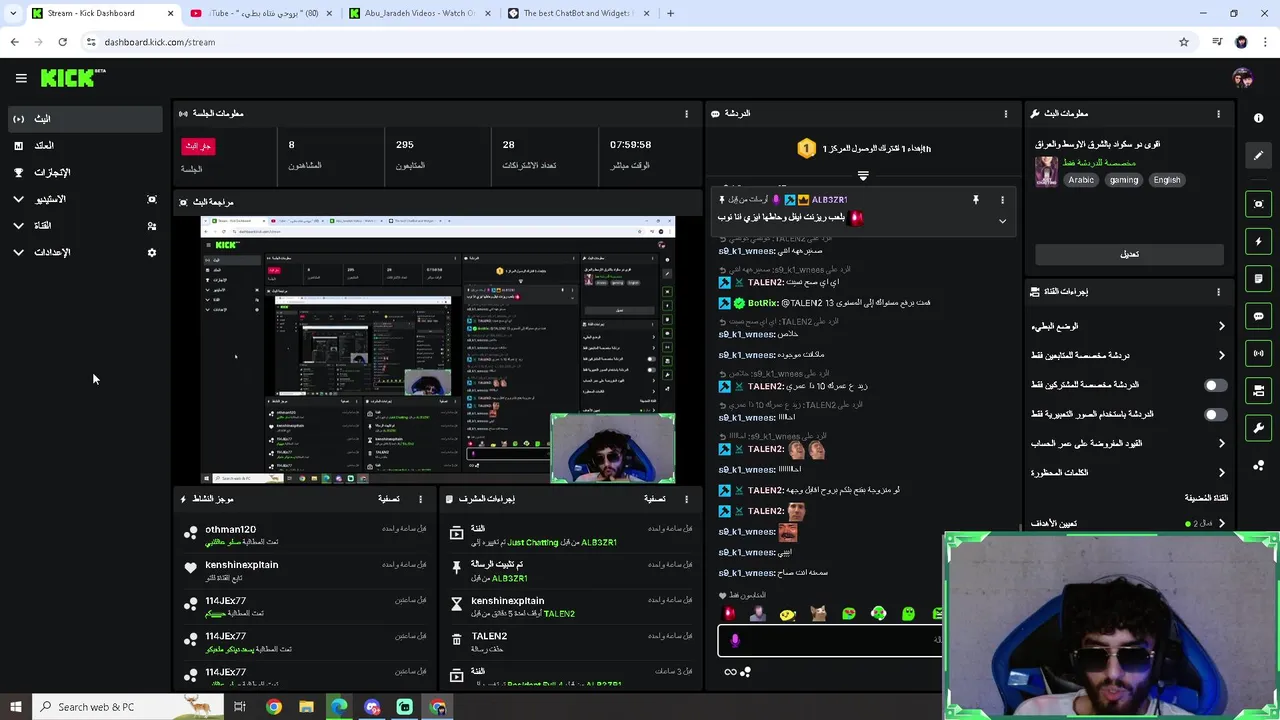Switch to the YouTube browser tab
The height and width of the screenshot is (720, 1280).
260,13
